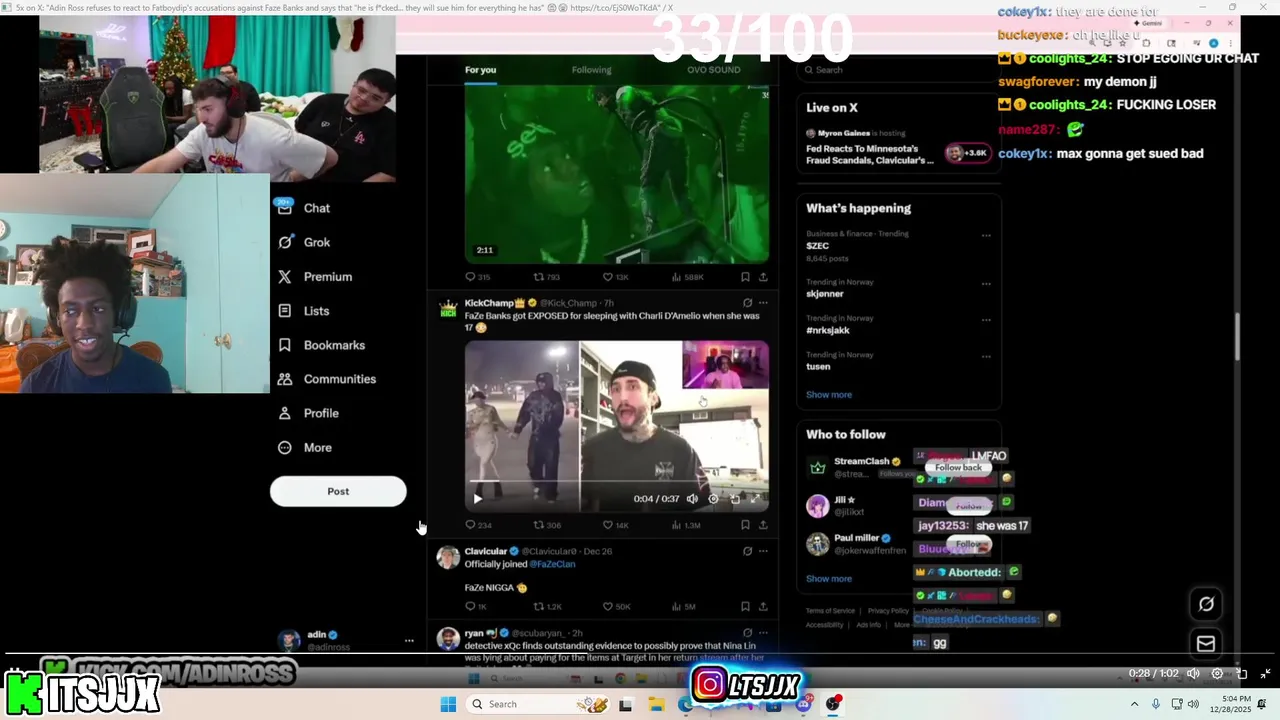The image size is (1280, 720).
Task: Bookmark the KickChamp post
Action: click(x=745, y=525)
